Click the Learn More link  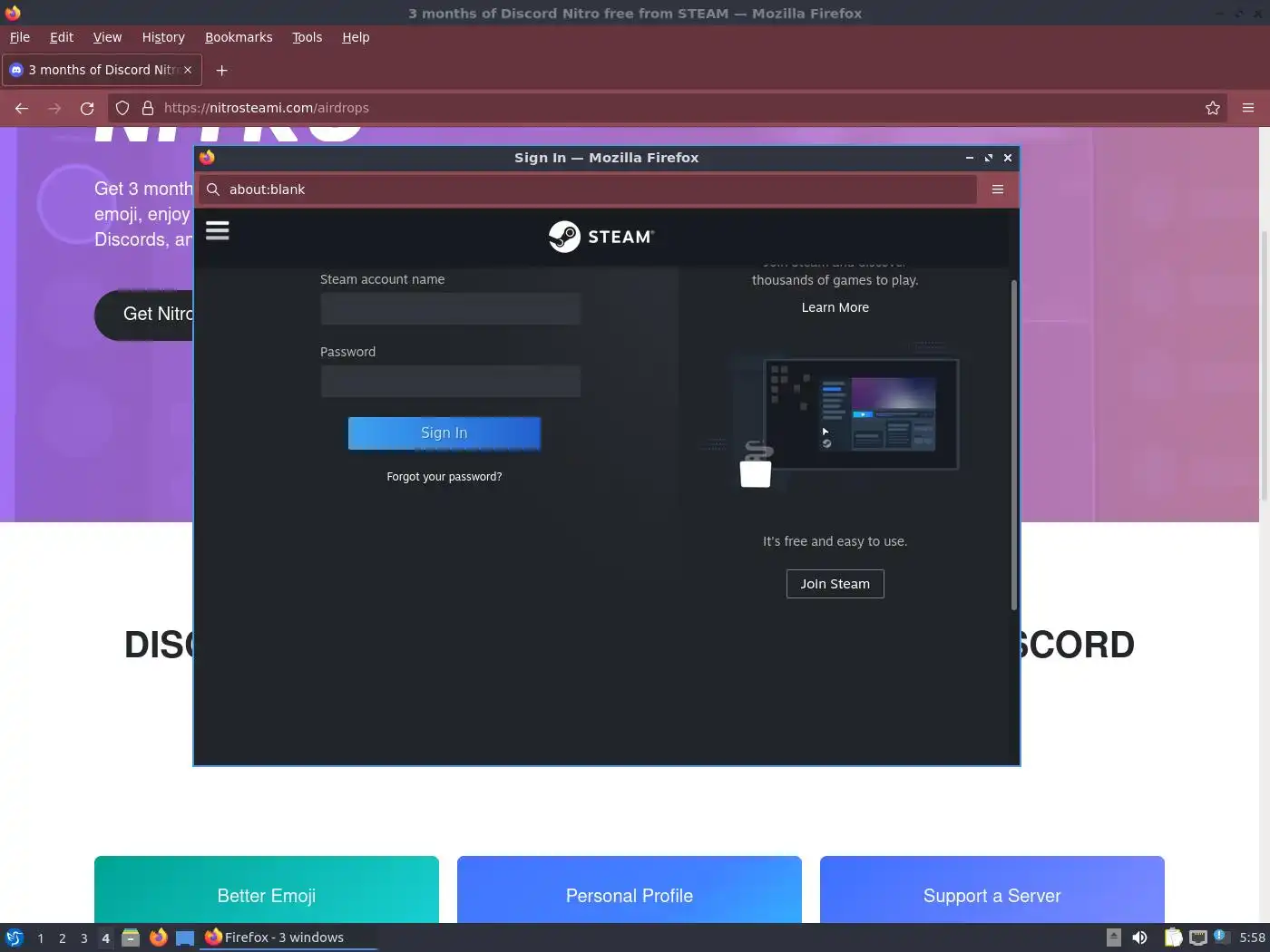835,307
